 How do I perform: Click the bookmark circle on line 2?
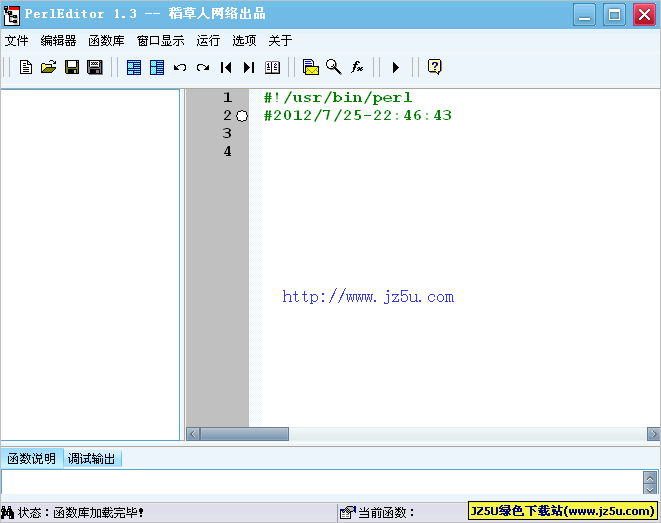242,116
